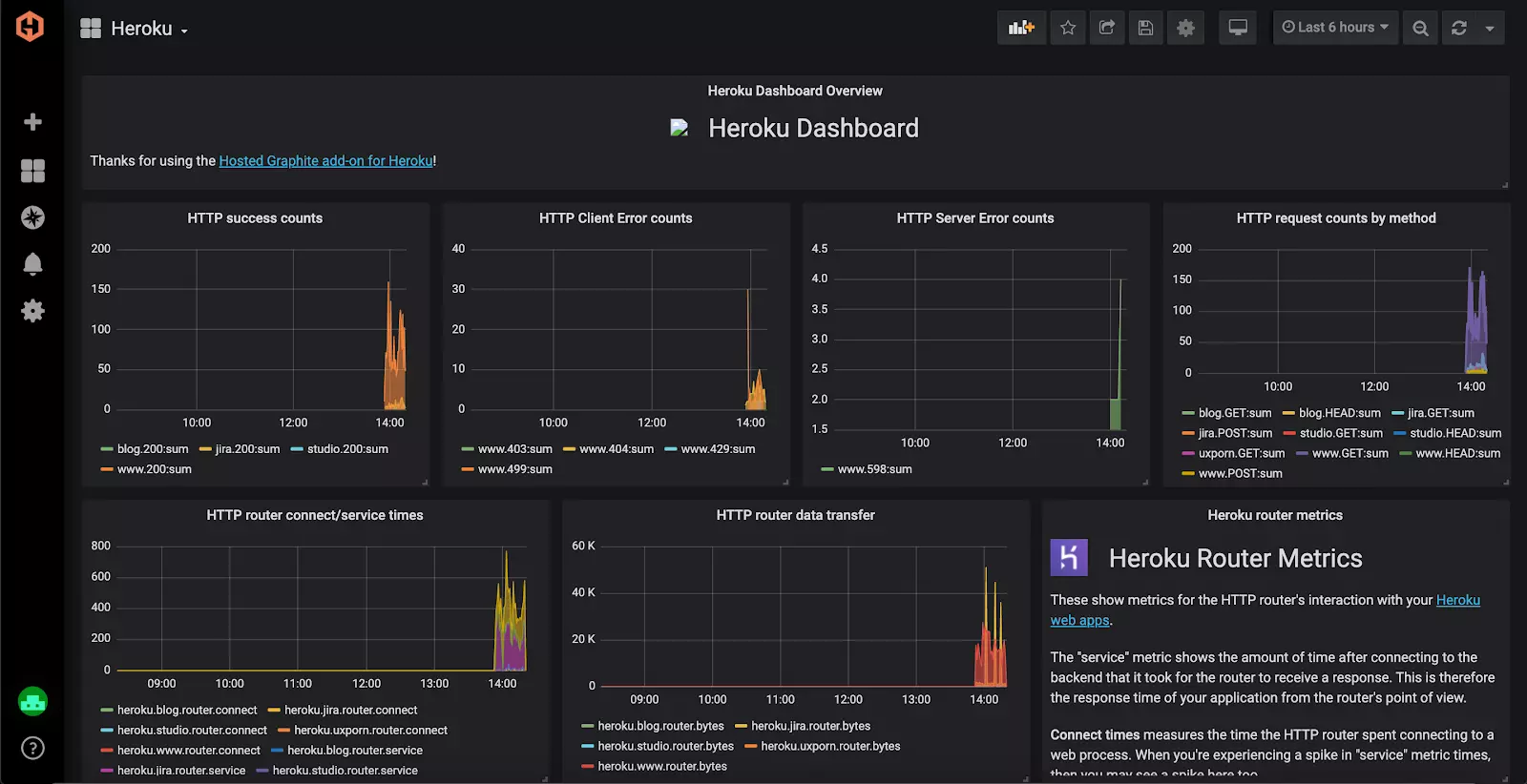
Task: Open Explore compass in the sidebar
Action: click(32, 217)
